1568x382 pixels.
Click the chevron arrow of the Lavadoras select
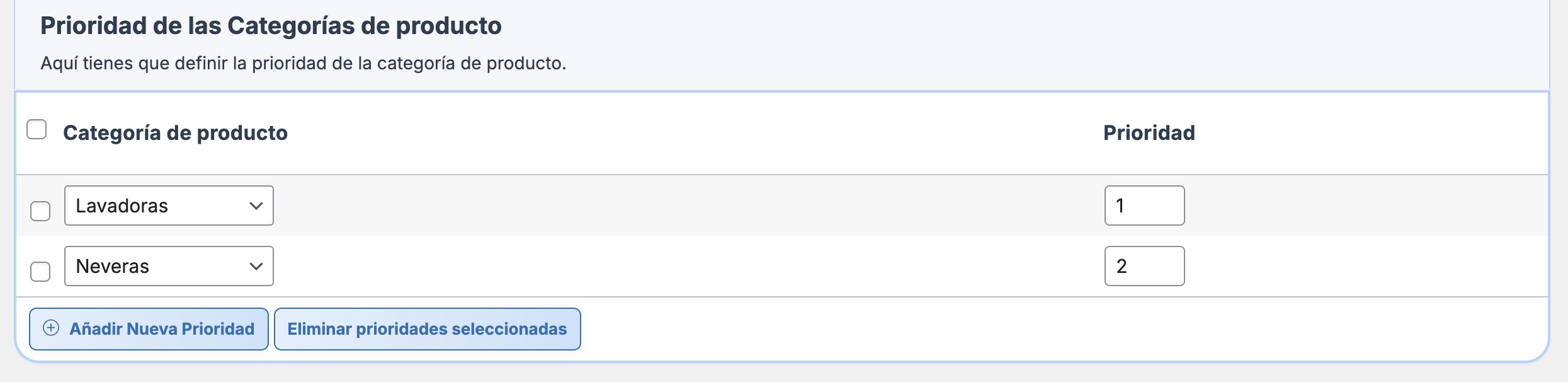(x=256, y=205)
